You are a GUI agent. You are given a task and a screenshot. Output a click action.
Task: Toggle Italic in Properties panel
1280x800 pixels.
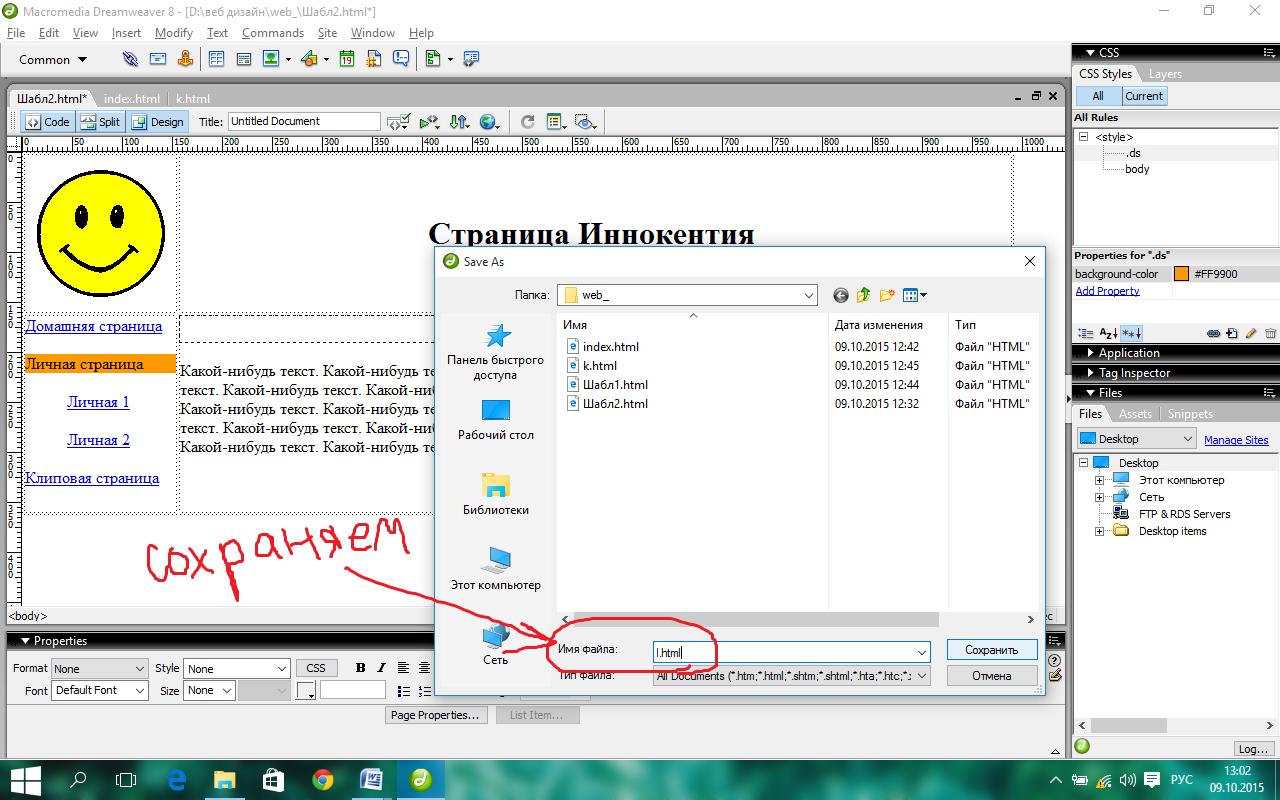coord(380,668)
